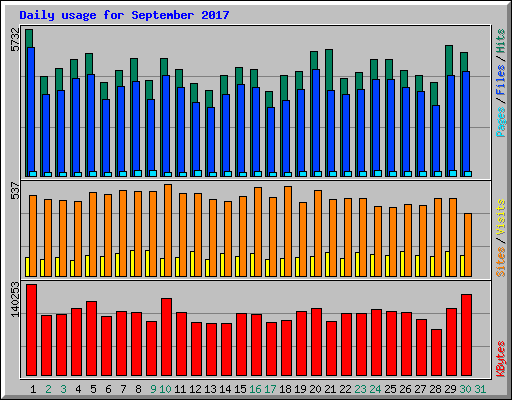Click the red KBytes bar for day 30
The image size is (512, 400).
467,335
